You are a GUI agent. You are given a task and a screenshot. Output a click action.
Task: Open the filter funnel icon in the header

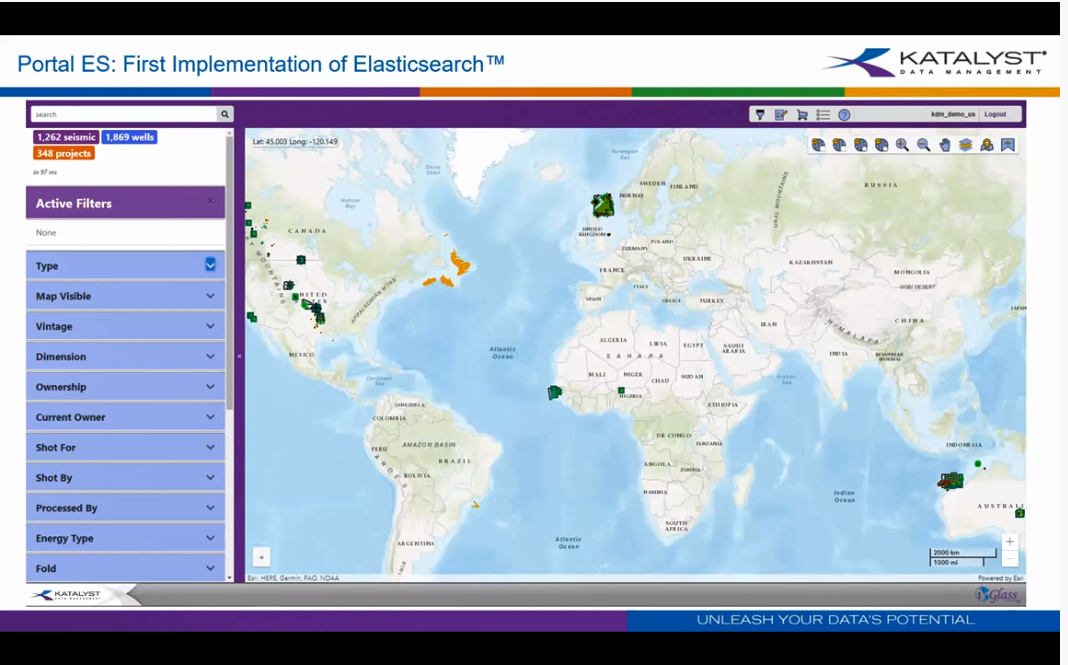759,114
